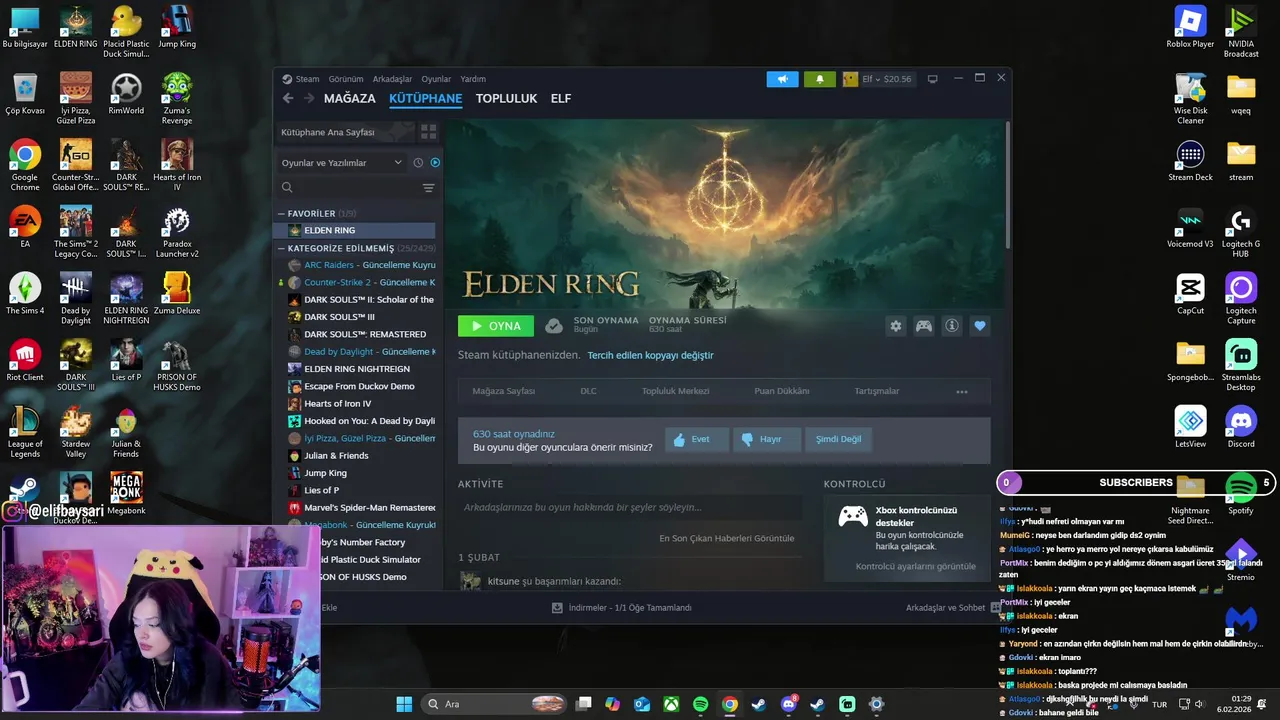Open the Discord desktop shortcut

(1241, 427)
